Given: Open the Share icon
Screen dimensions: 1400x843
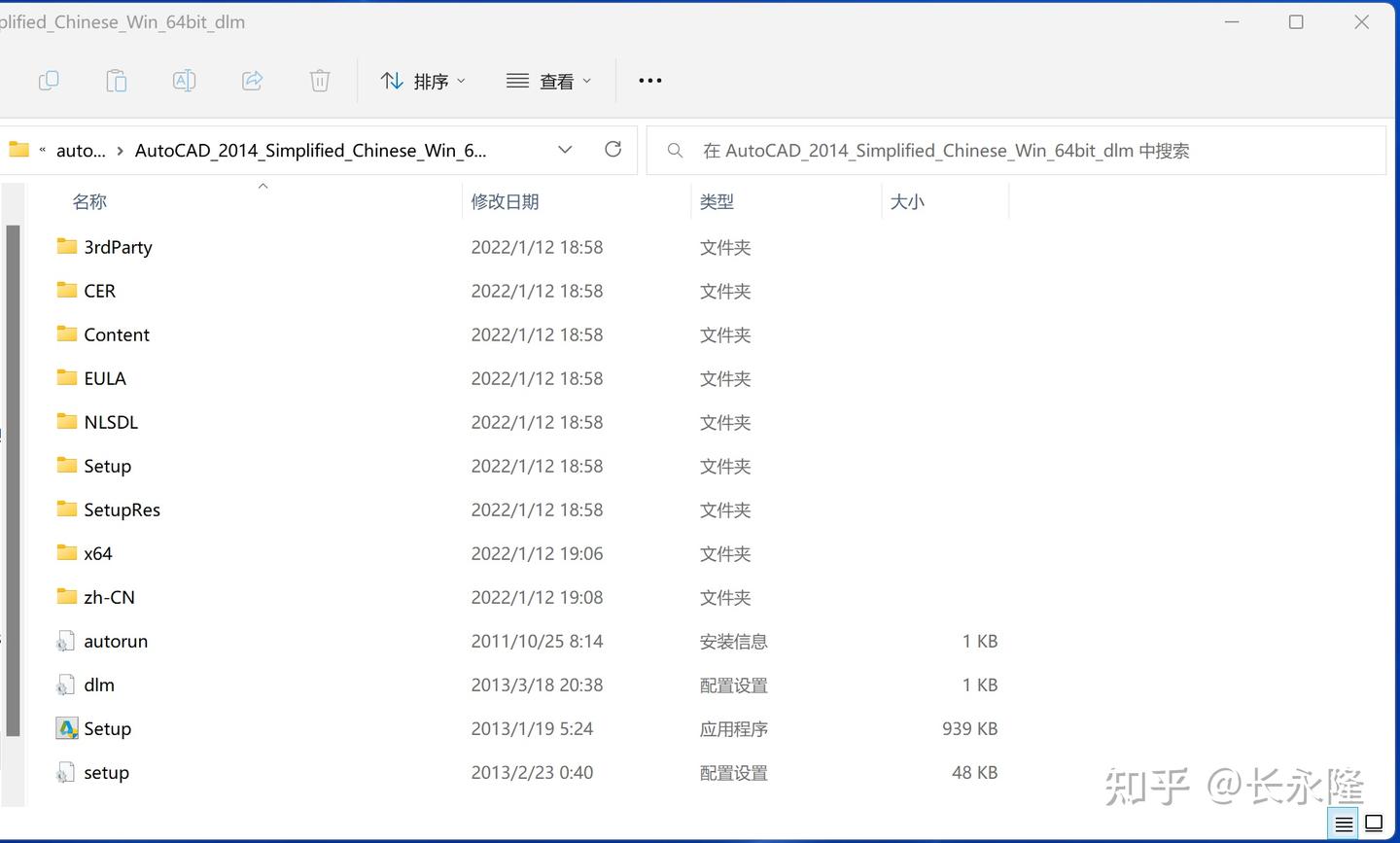Looking at the screenshot, I should click(252, 80).
